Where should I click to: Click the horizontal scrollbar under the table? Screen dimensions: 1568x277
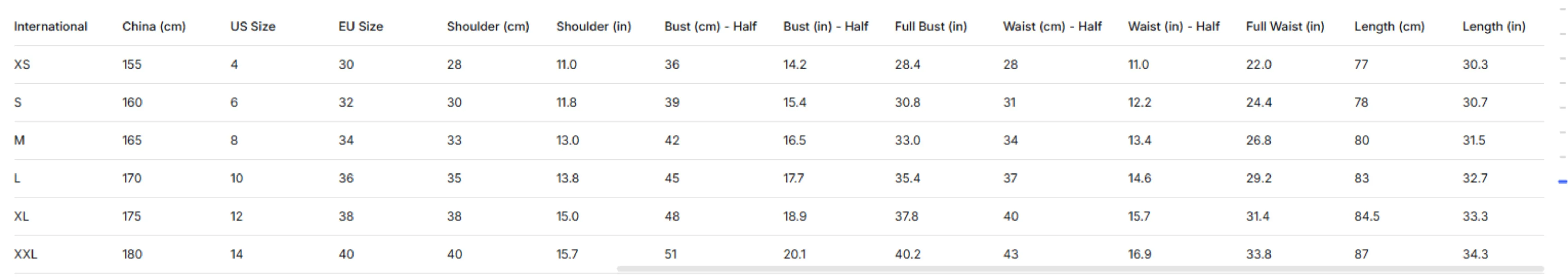(x=1080, y=268)
